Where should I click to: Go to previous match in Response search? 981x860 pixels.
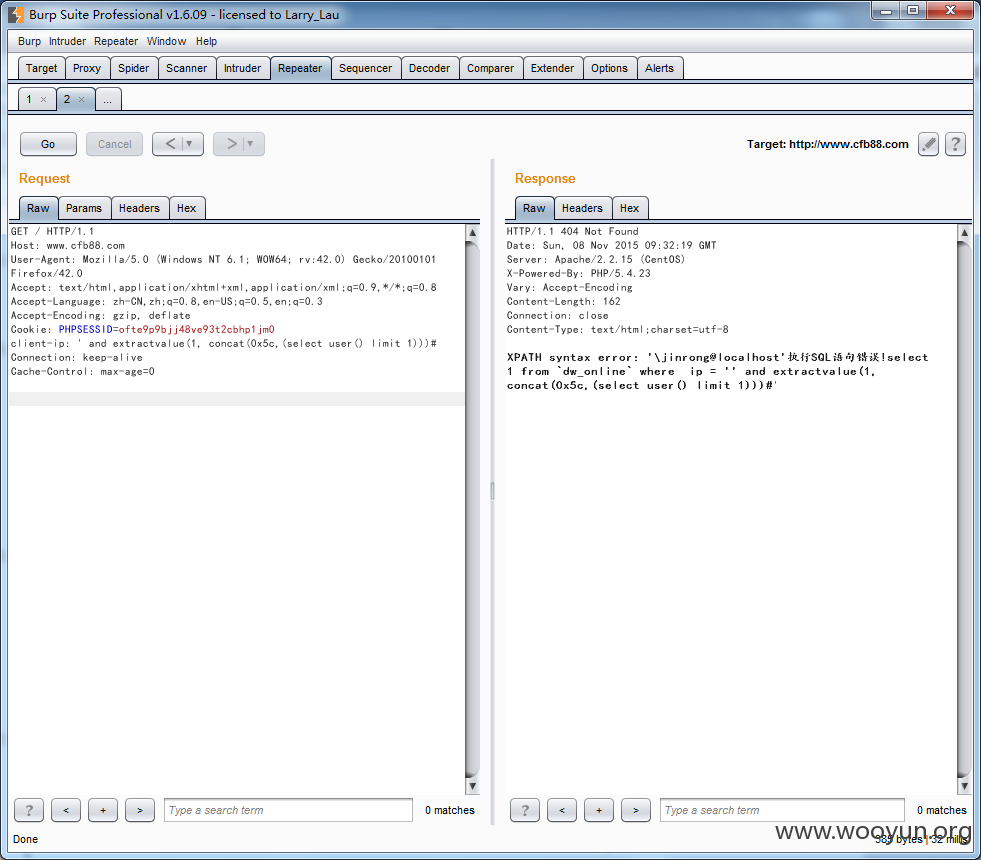[562, 810]
